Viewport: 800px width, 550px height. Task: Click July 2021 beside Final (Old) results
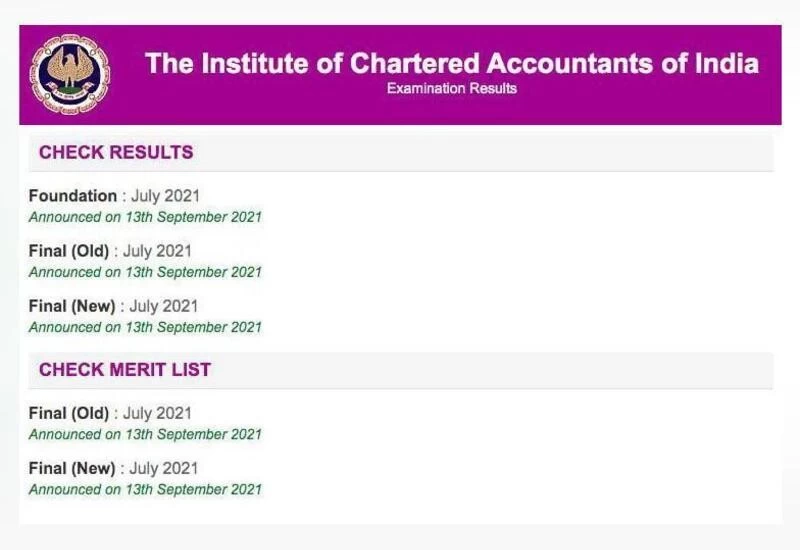click(157, 251)
